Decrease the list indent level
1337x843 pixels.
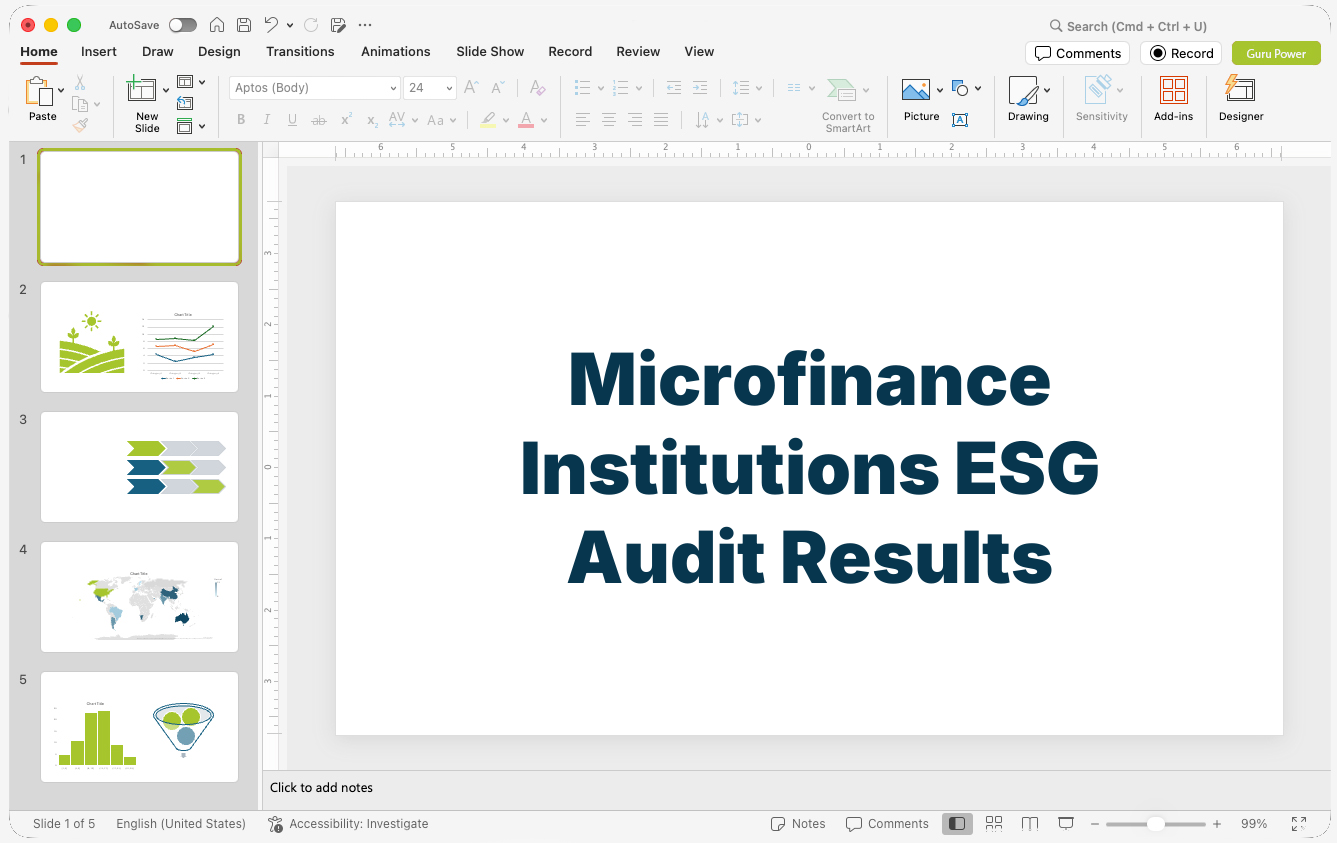coord(674,88)
